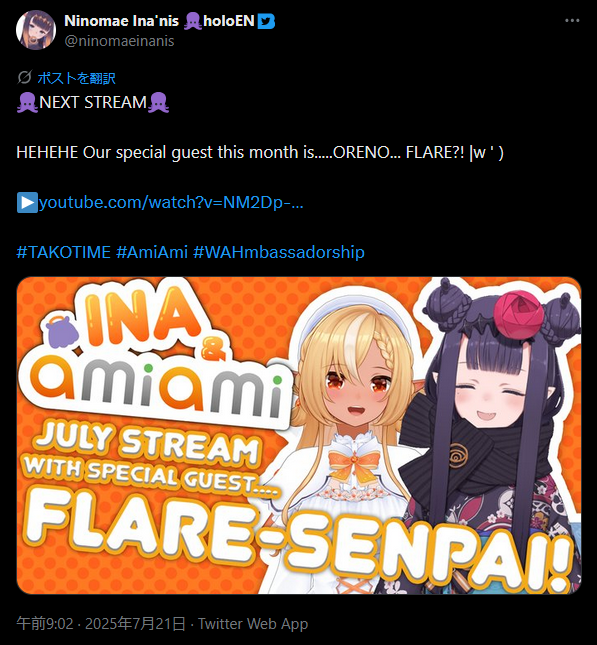
Task: Click the translate post icon
Action: click(x=25, y=77)
